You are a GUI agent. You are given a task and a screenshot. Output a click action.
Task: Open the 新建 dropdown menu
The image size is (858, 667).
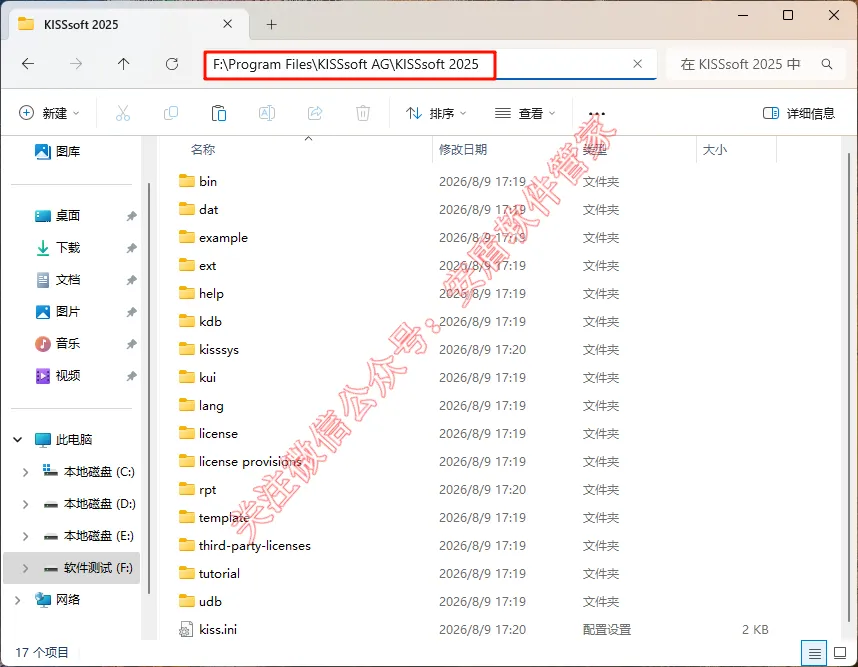point(49,113)
